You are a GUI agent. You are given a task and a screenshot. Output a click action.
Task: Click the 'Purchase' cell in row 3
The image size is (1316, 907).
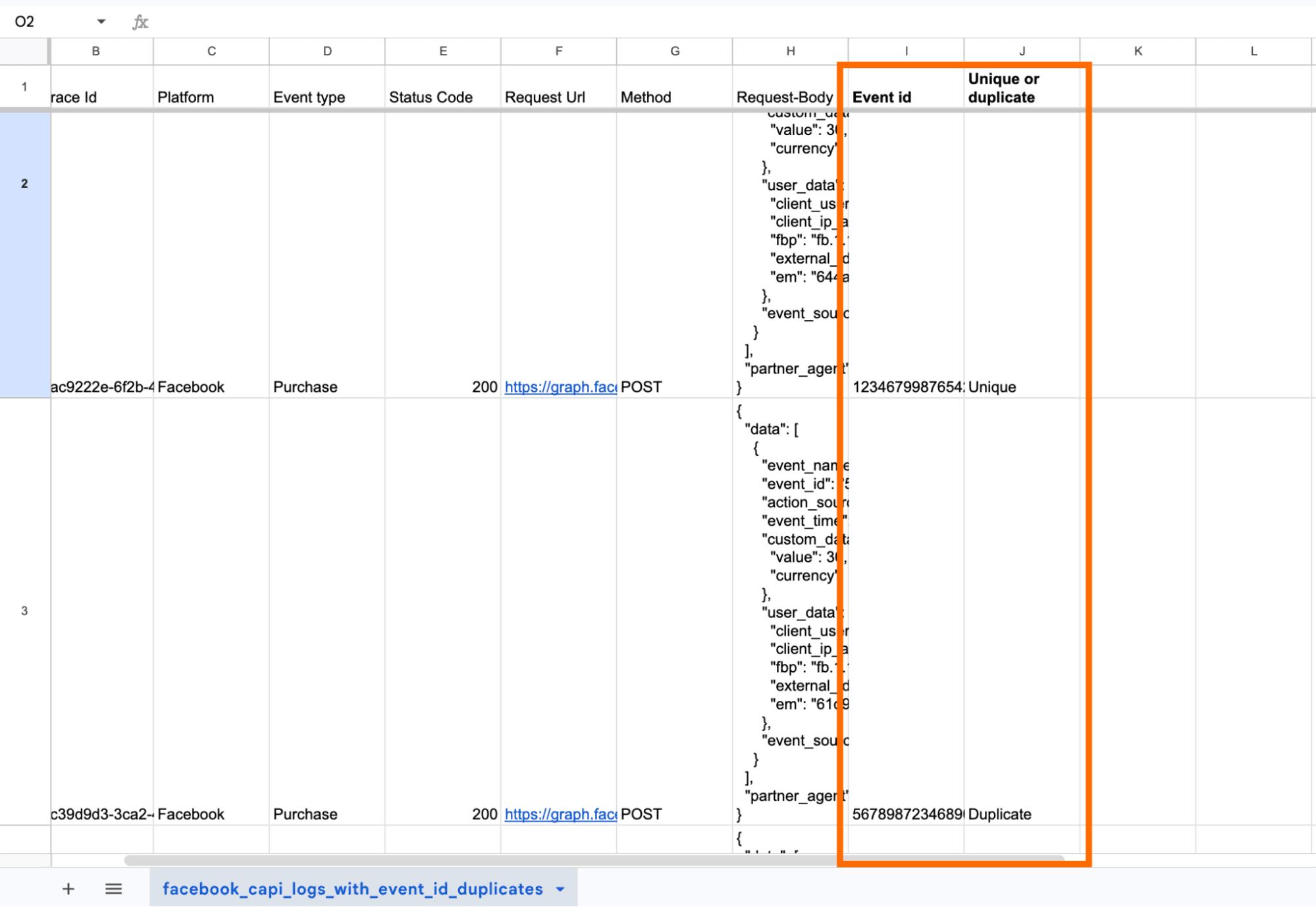(x=327, y=611)
